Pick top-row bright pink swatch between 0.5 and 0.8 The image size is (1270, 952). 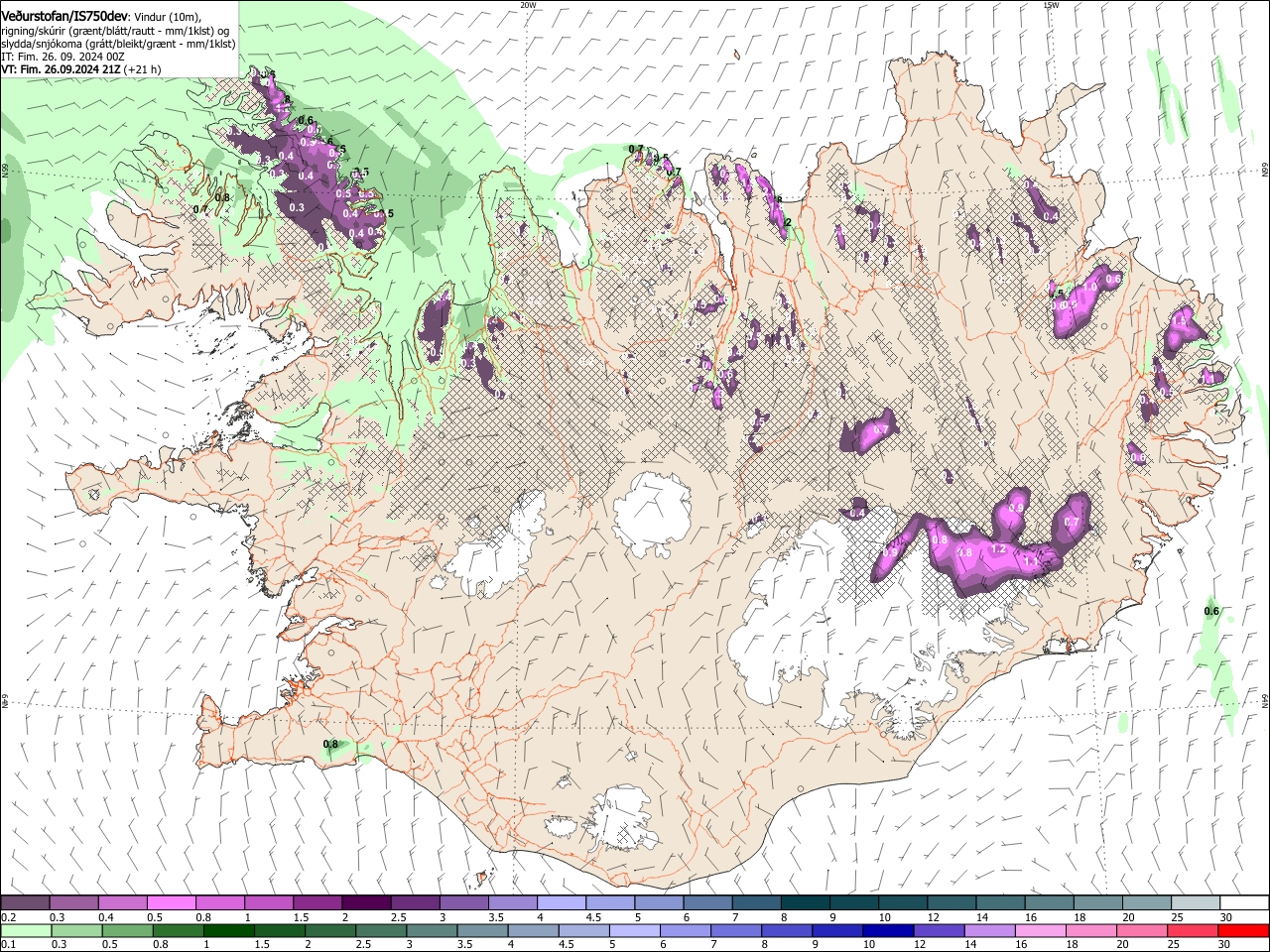point(171,903)
